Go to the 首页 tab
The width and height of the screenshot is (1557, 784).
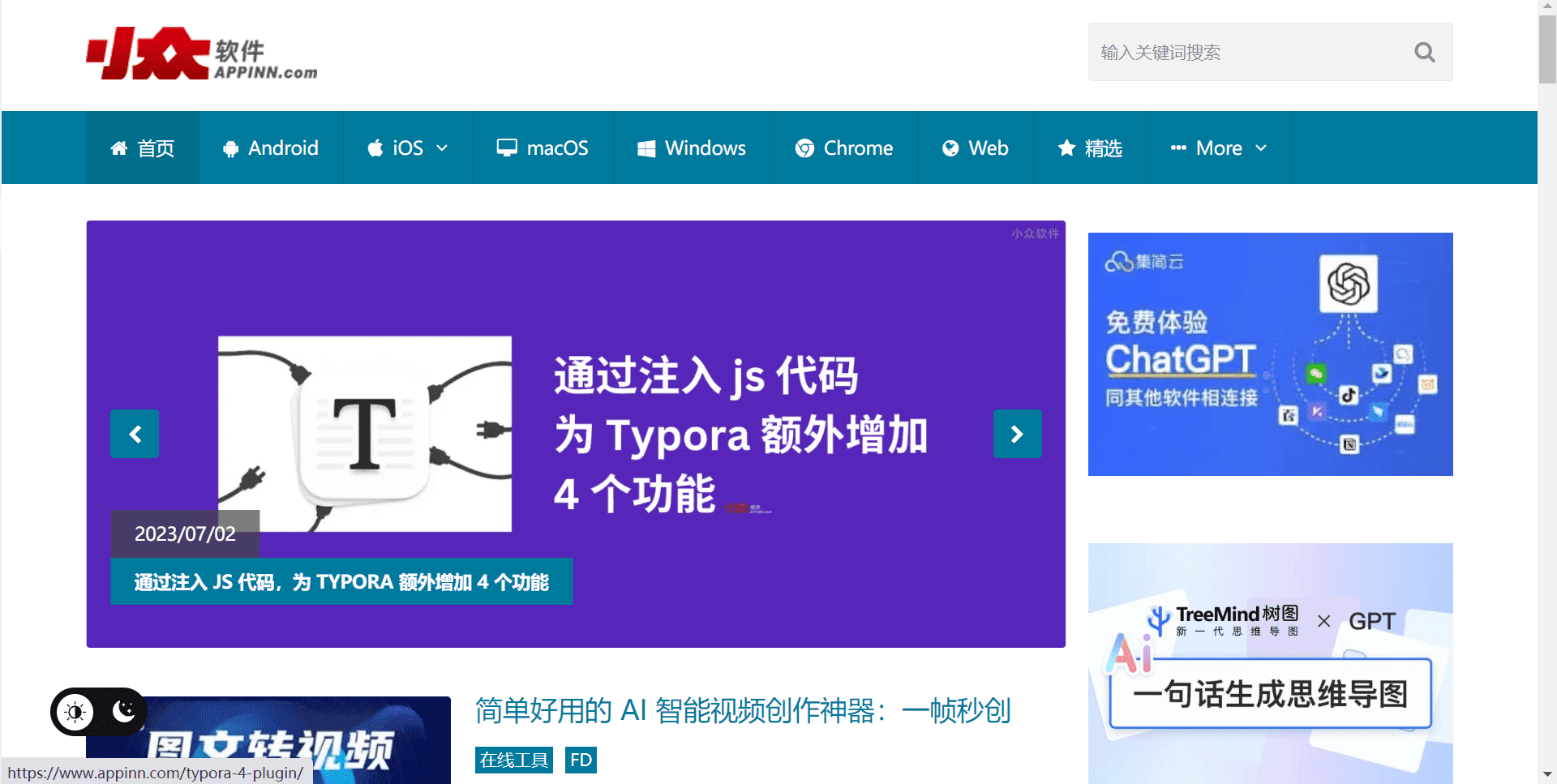(x=143, y=148)
